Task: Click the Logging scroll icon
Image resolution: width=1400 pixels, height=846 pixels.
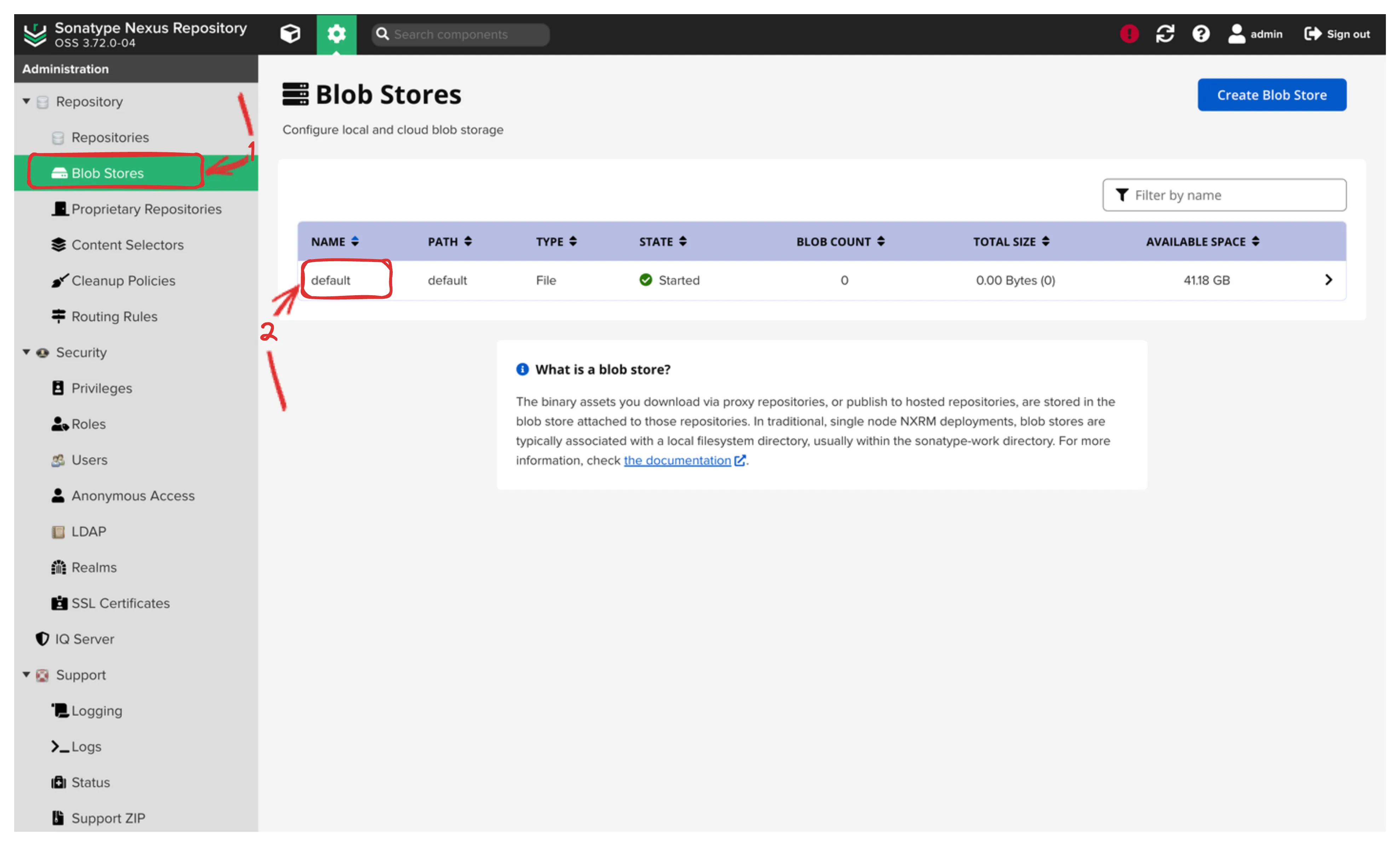Action: point(60,710)
